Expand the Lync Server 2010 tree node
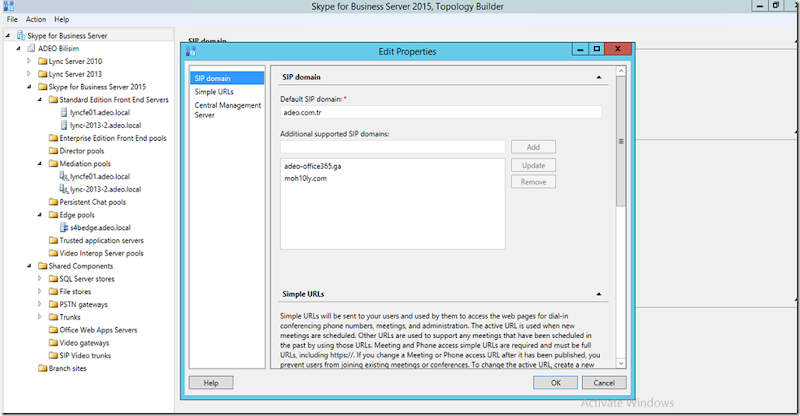 point(29,61)
